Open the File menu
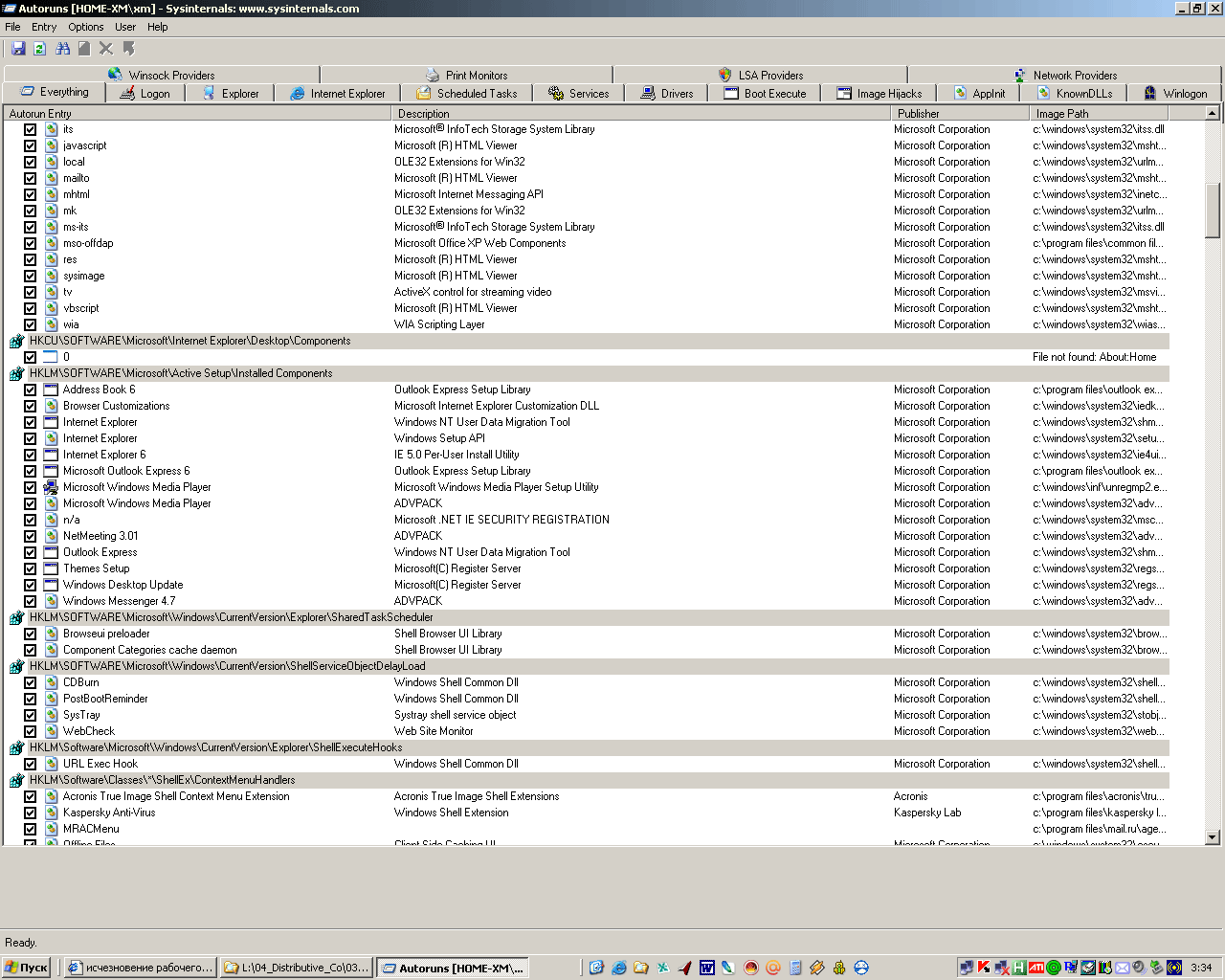 pos(12,27)
